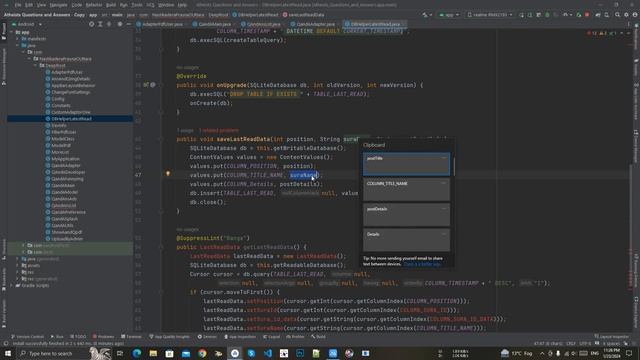Open Microsoft Store from taskbar
The height and width of the screenshot is (360, 640).
pyautogui.click(x=169, y=353)
